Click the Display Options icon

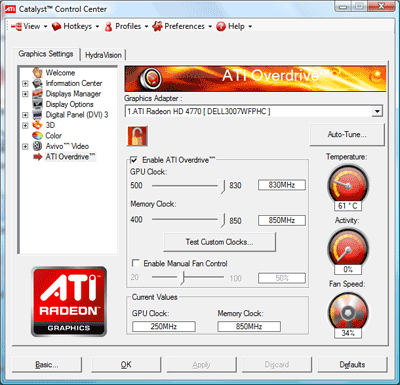click(37, 104)
